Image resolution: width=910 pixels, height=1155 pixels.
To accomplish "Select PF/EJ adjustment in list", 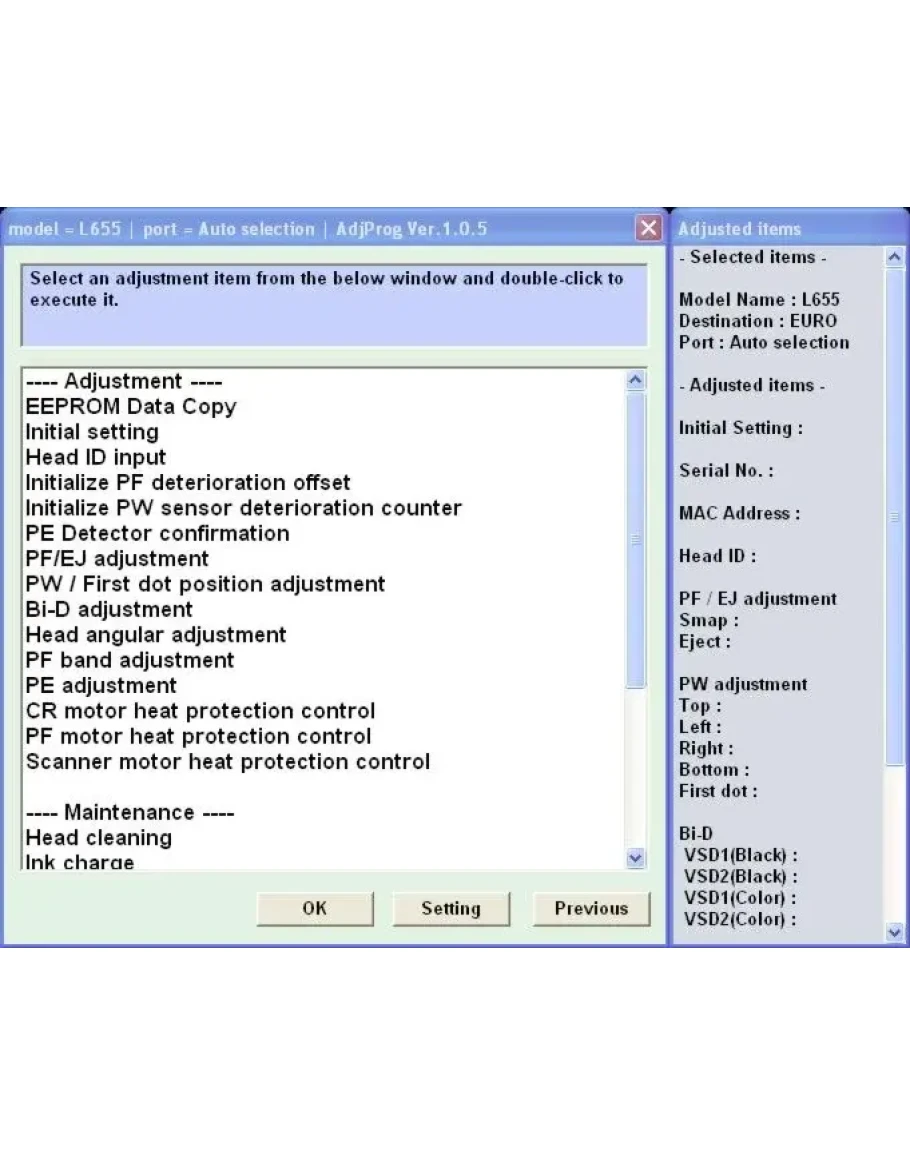I will click(x=117, y=559).
